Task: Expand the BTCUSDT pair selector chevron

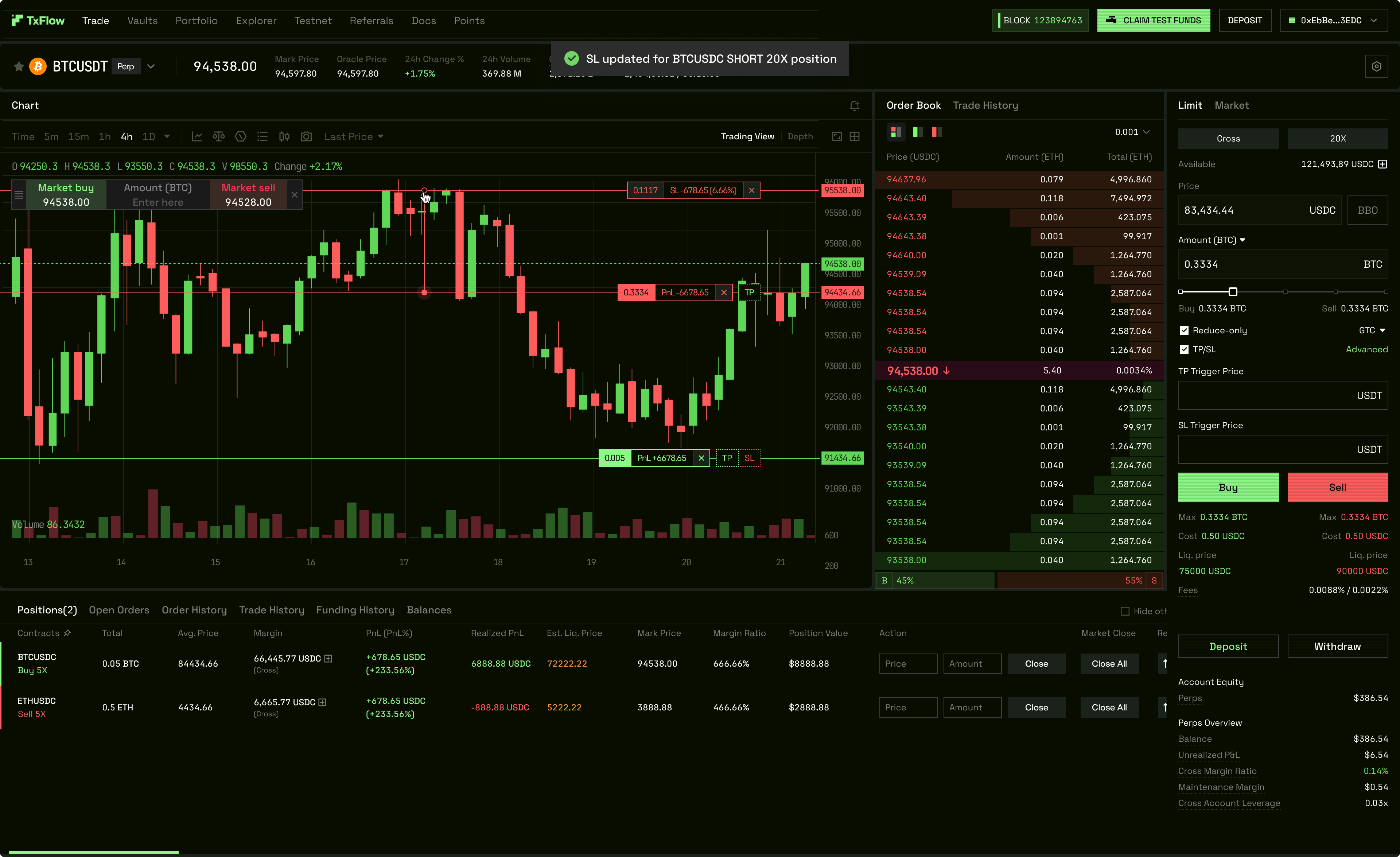Action: click(151, 66)
